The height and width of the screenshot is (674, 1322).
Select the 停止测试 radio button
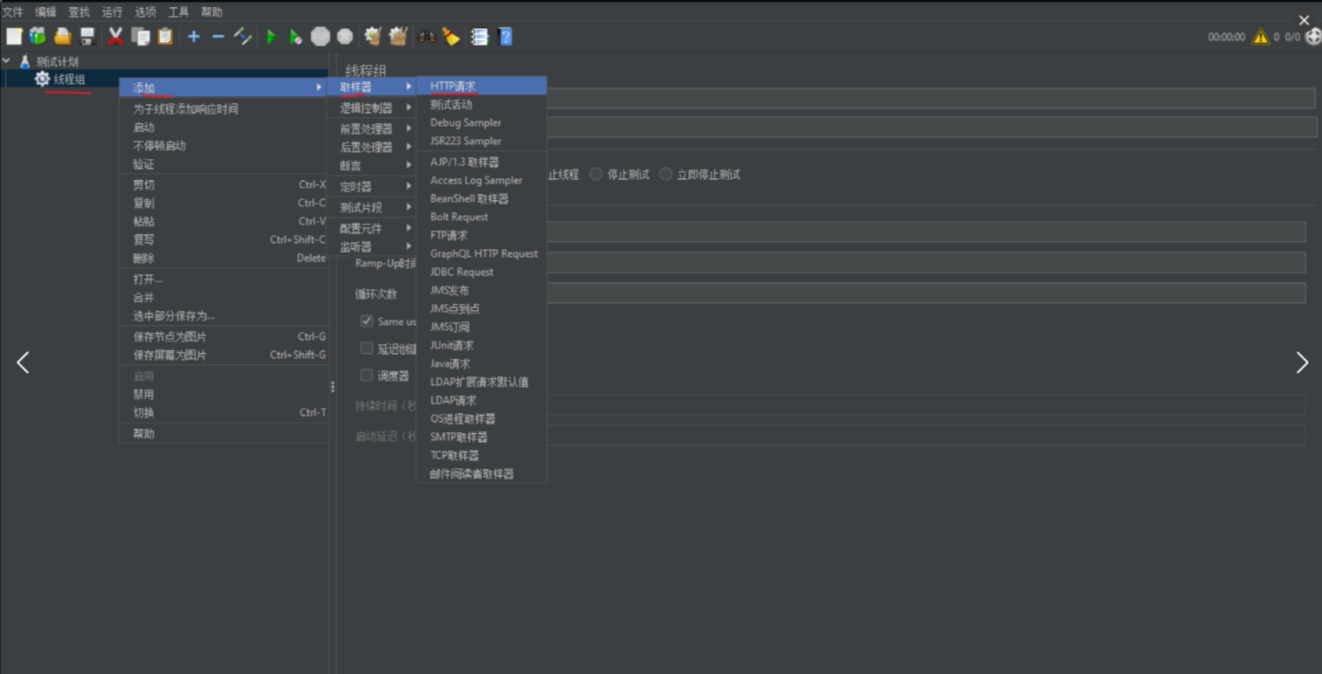(x=596, y=174)
